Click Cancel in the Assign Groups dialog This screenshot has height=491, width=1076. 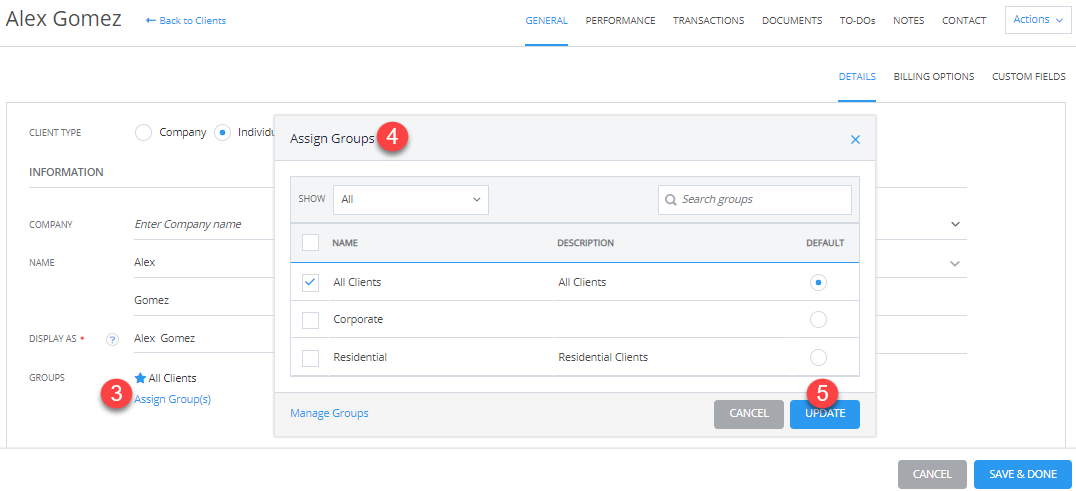[x=749, y=414]
